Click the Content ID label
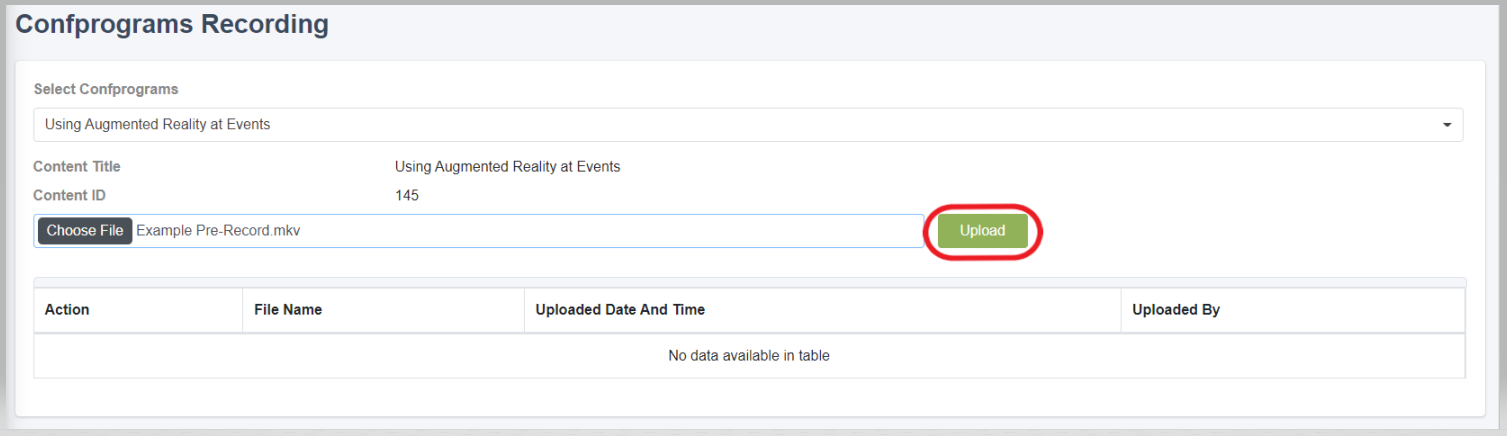 point(69,196)
